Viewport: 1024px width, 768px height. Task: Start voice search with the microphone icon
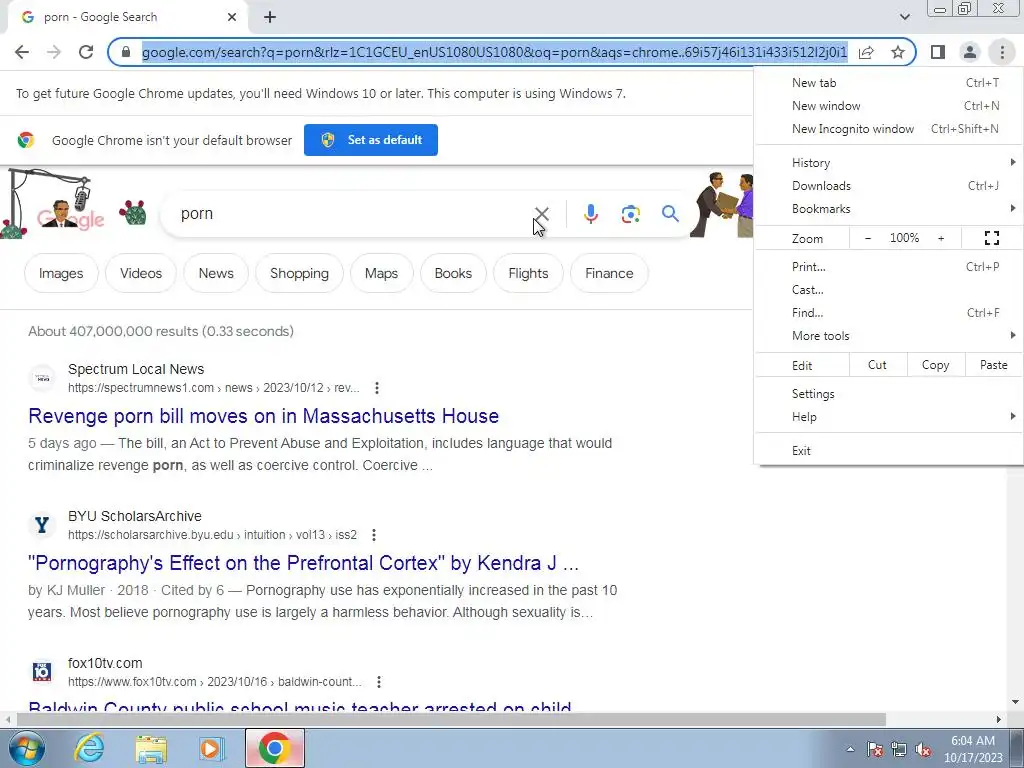tap(590, 214)
